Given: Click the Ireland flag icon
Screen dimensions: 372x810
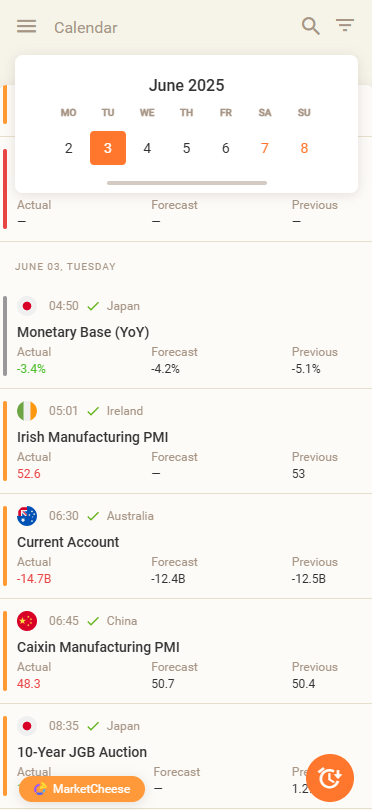Looking at the screenshot, I should 27,411.
